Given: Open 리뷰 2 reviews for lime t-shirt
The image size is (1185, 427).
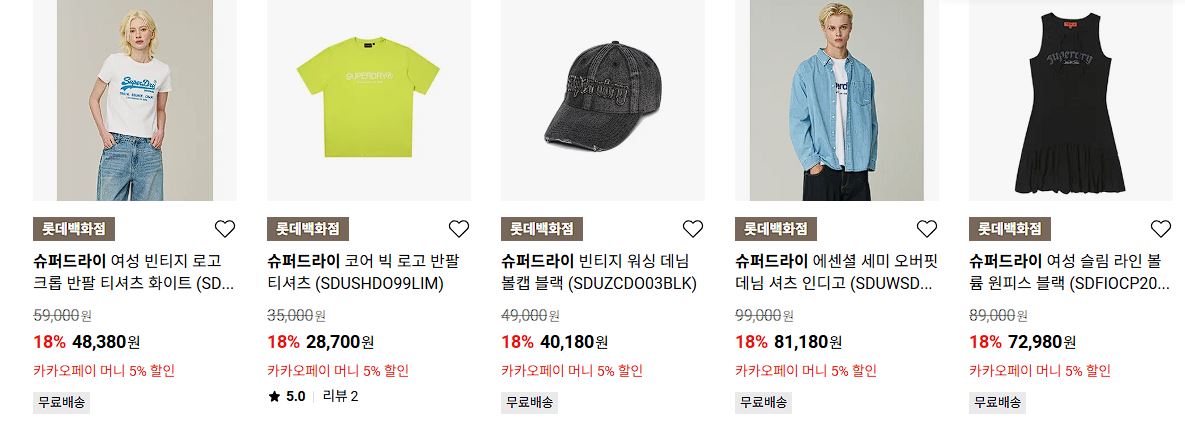Looking at the screenshot, I should pyautogui.click(x=340, y=396).
